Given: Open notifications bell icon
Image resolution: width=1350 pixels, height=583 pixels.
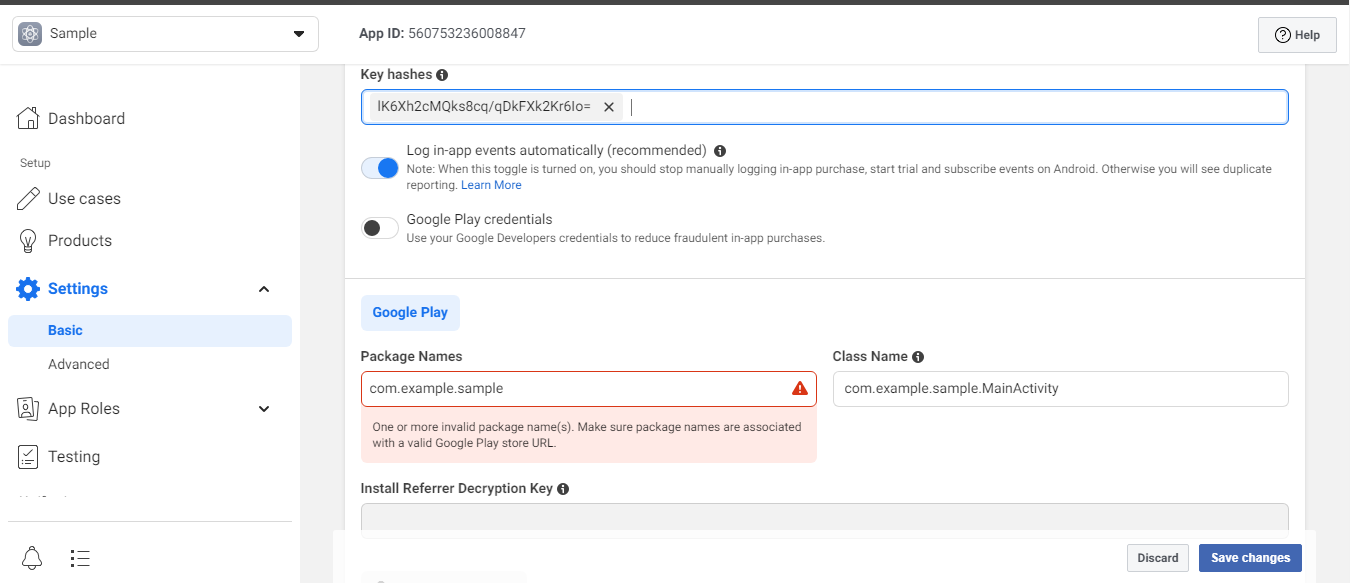Looking at the screenshot, I should tap(32, 557).
